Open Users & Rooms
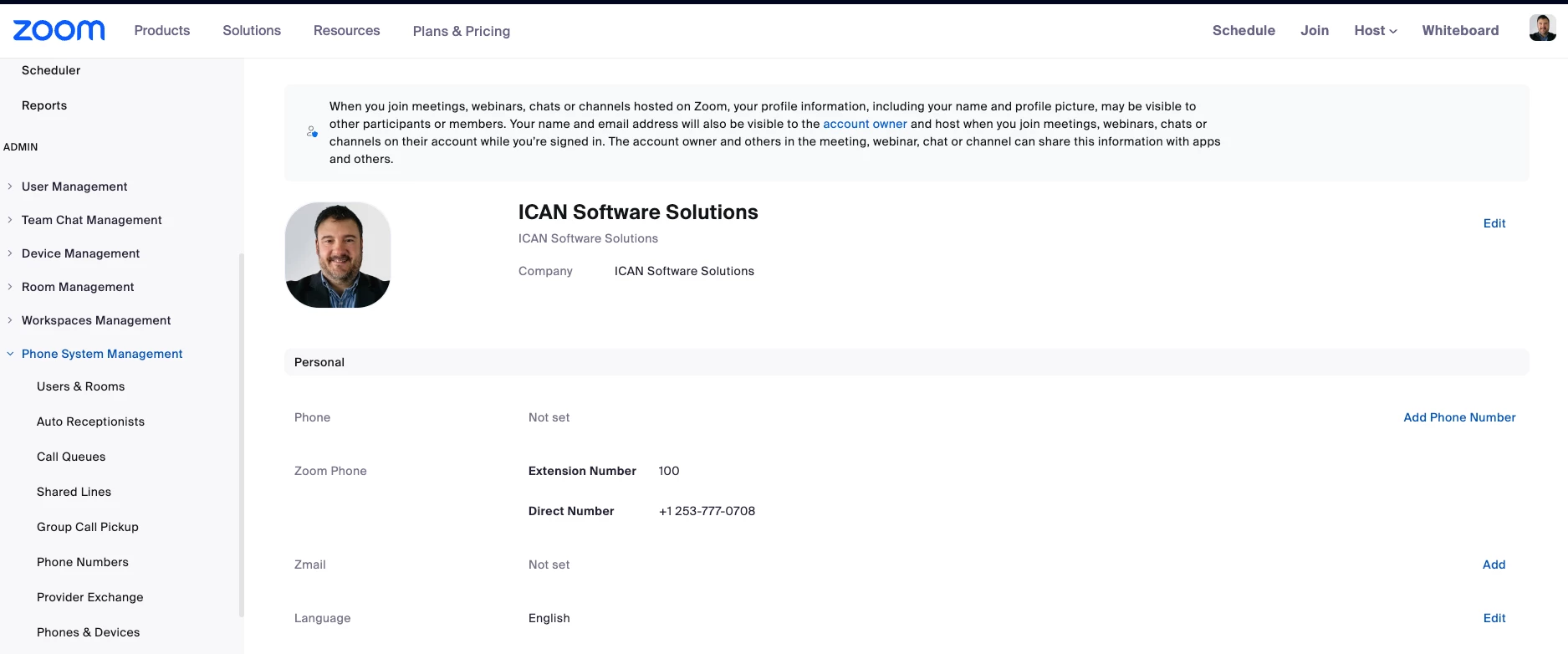The width and height of the screenshot is (1568, 654). (x=80, y=386)
